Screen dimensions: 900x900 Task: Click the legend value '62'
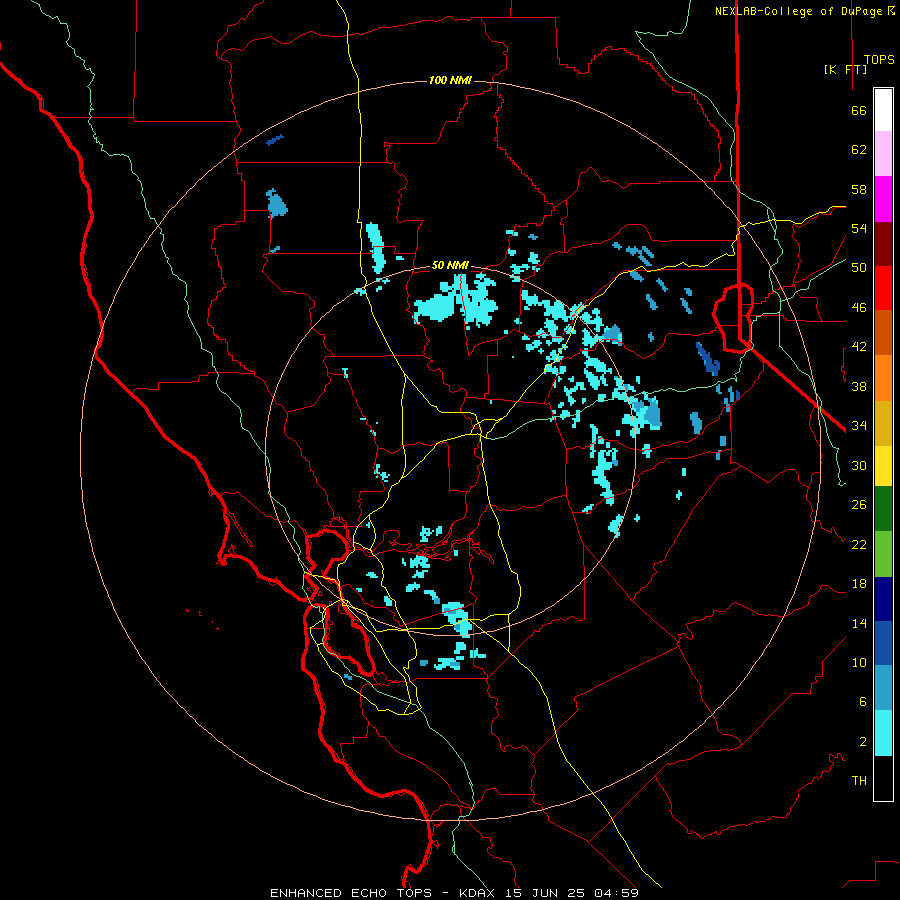pyautogui.click(x=859, y=150)
